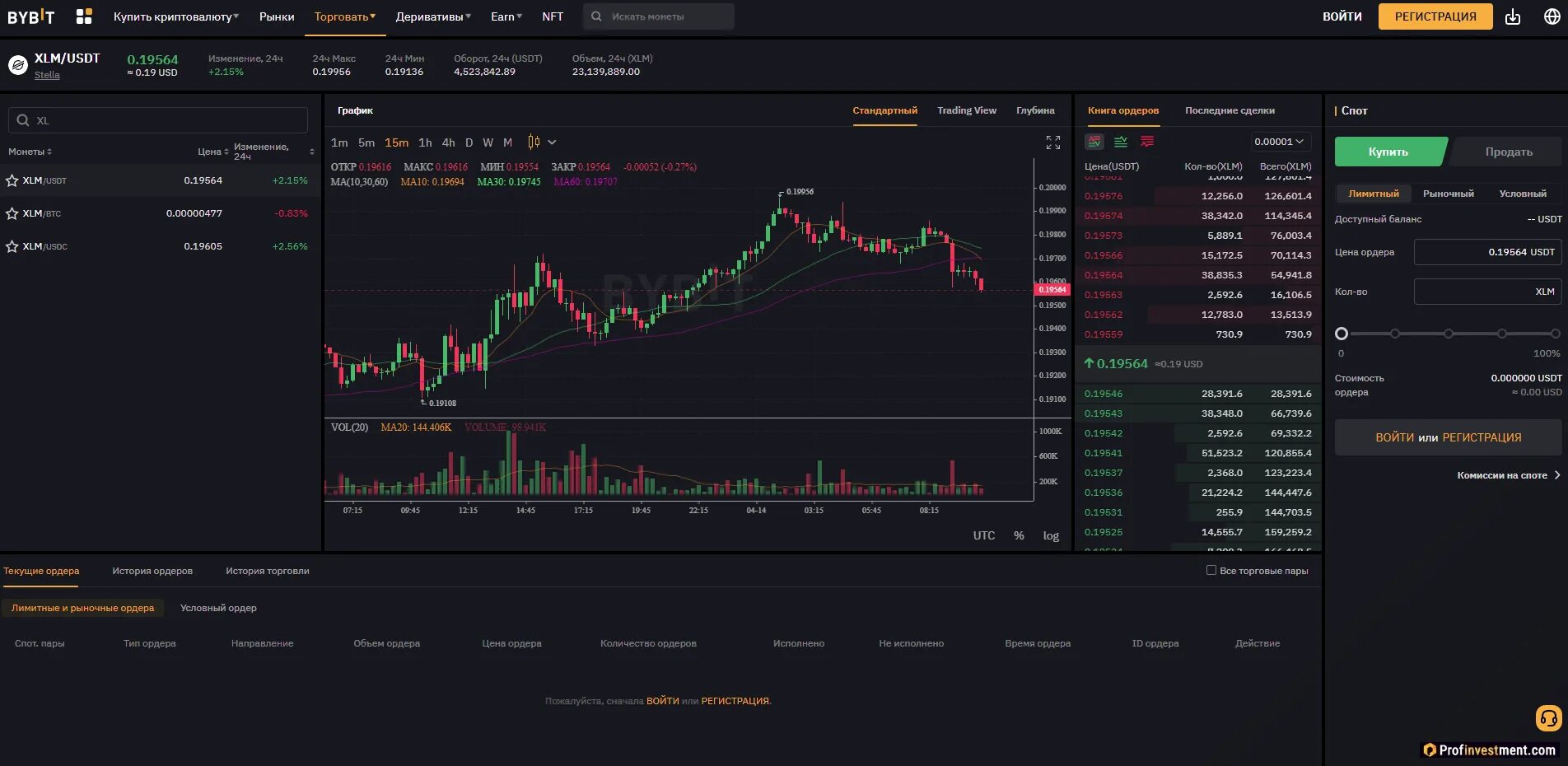
Task: Select the 4h chart interval
Action: pos(449,142)
